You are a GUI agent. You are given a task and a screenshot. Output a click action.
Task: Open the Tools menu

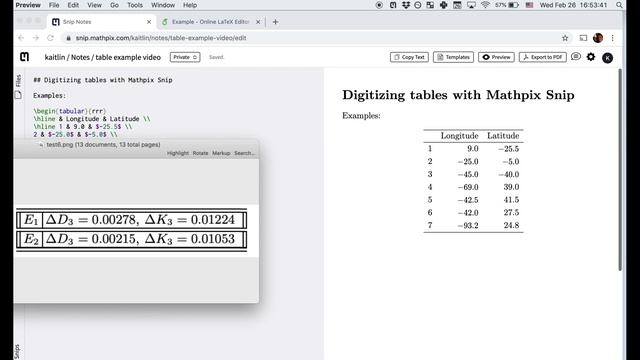point(135,5)
